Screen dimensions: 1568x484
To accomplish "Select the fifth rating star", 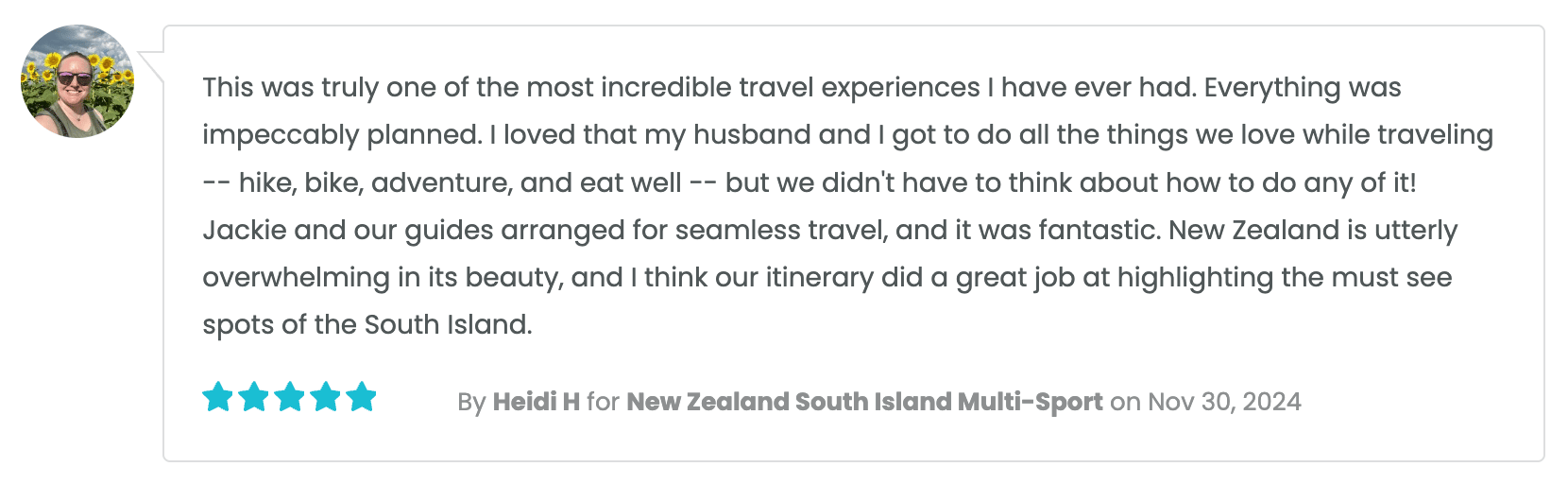I will (361, 397).
